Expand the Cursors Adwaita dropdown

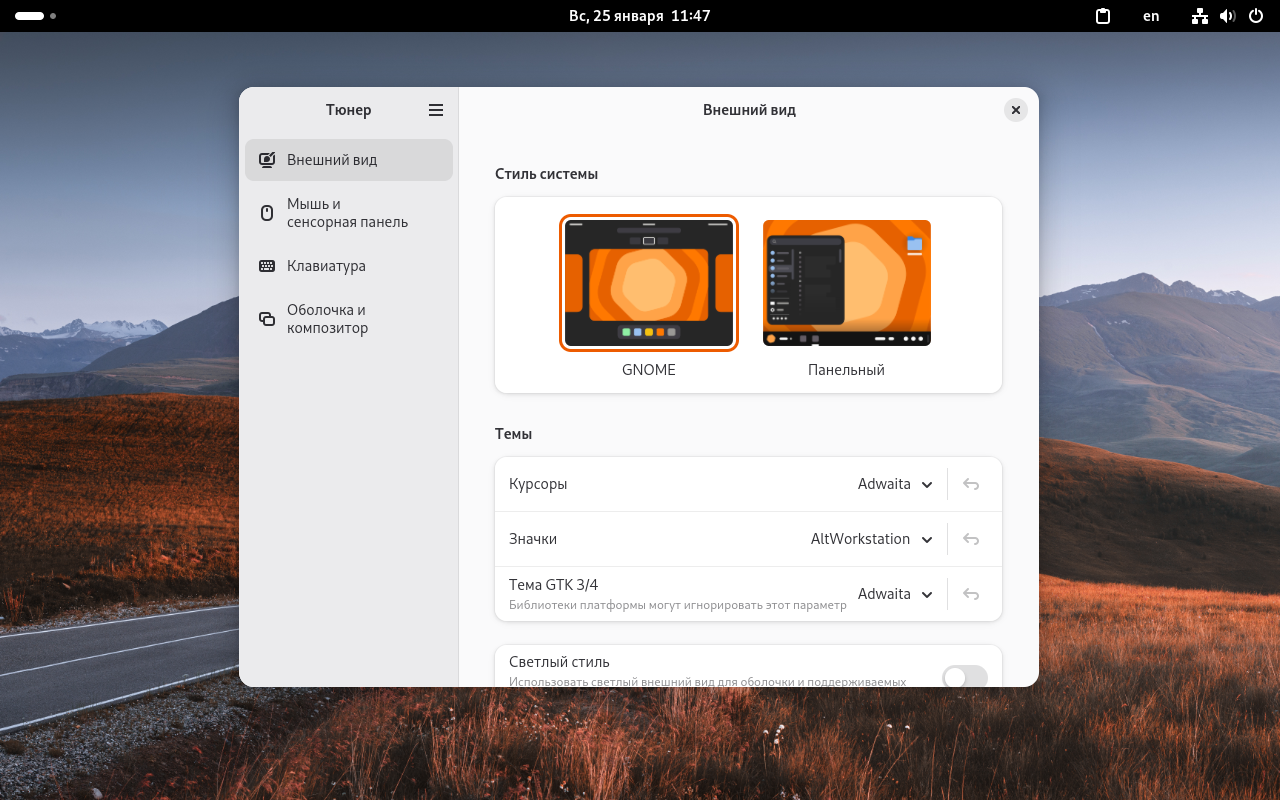[895, 484]
